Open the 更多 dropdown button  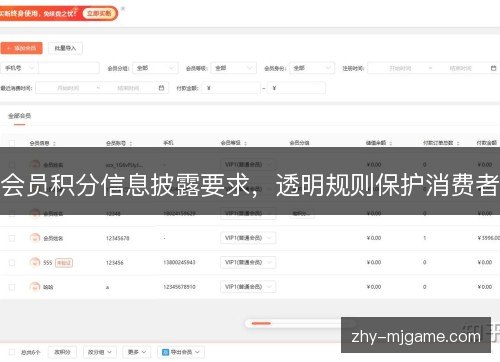[x=137, y=352]
